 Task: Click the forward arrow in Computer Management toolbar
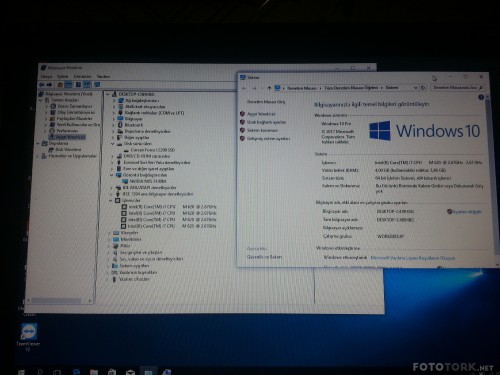pos(50,85)
